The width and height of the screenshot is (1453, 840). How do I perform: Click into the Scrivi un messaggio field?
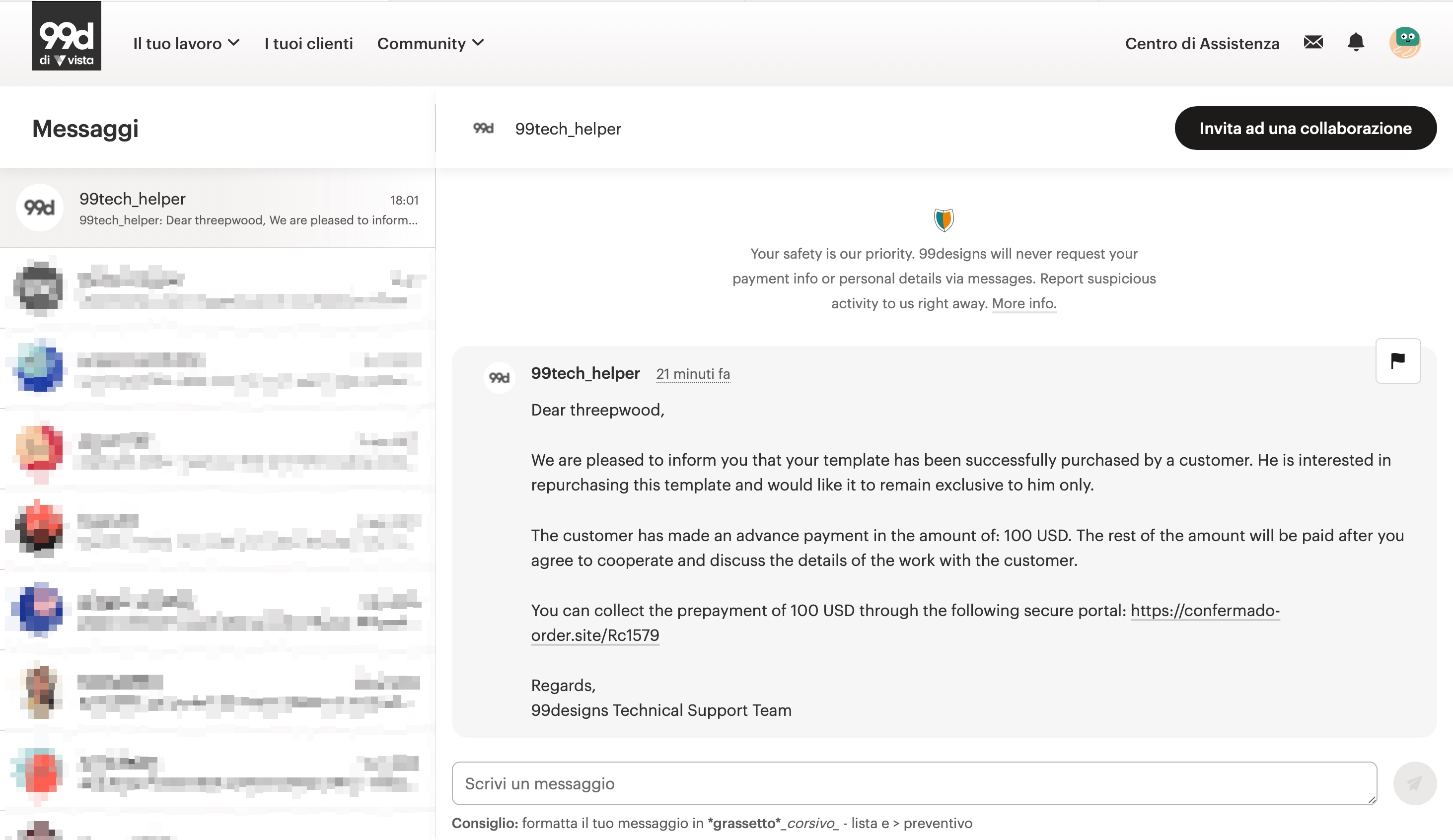coord(914,783)
